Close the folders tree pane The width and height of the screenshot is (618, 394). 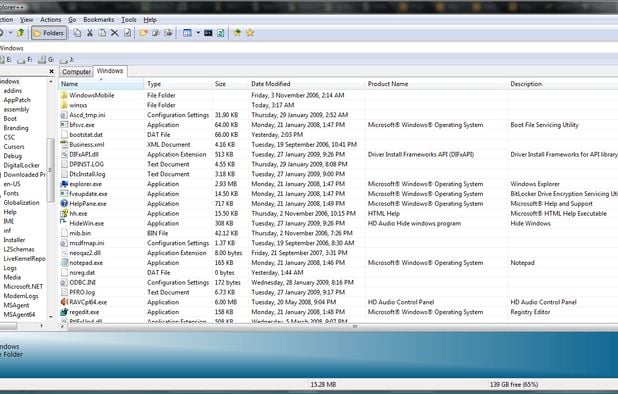pos(51,71)
